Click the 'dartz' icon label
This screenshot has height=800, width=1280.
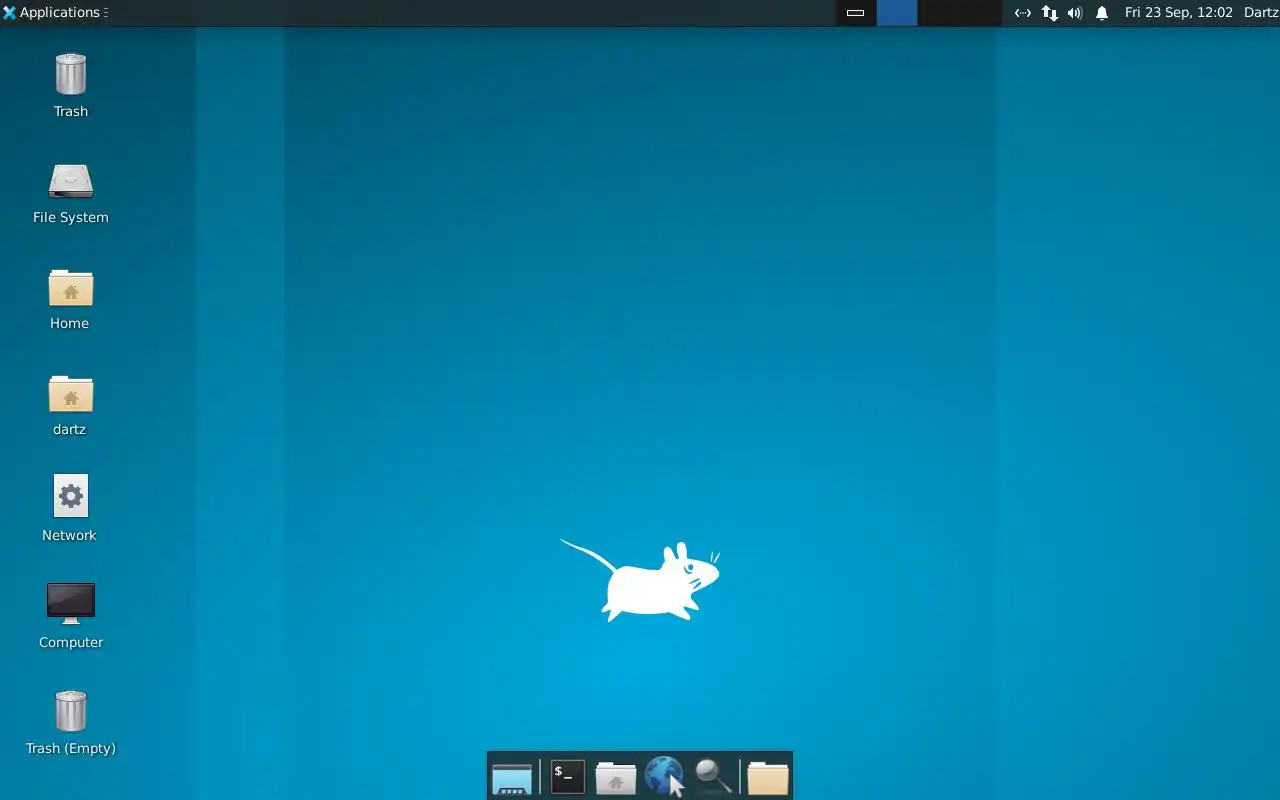70,429
